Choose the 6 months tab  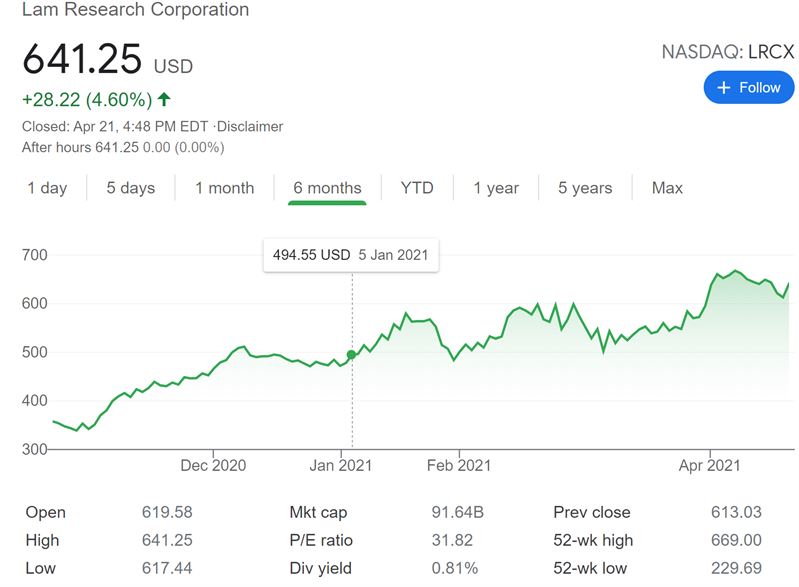[327, 188]
